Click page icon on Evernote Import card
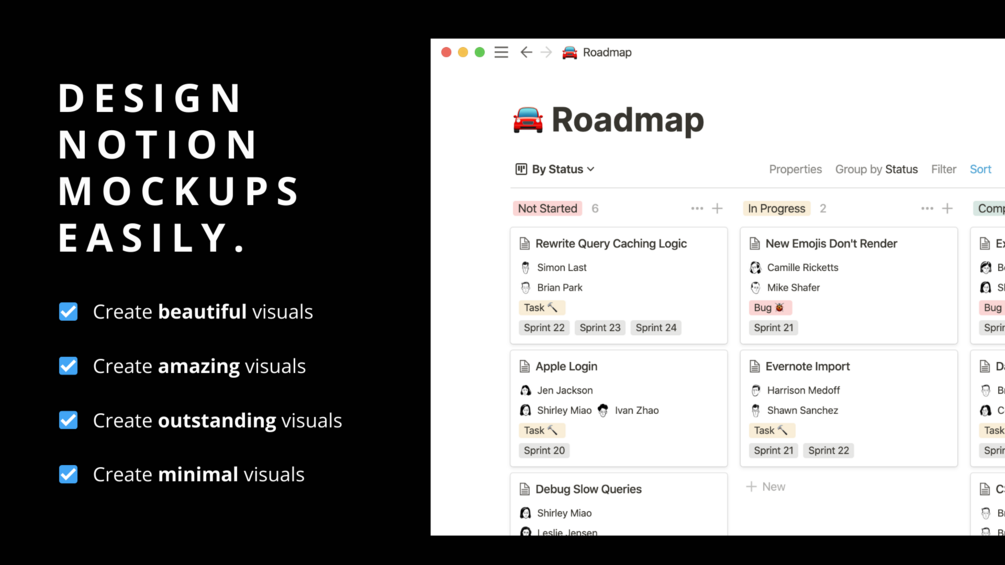This screenshot has width=1005, height=565. pyautogui.click(x=754, y=366)
